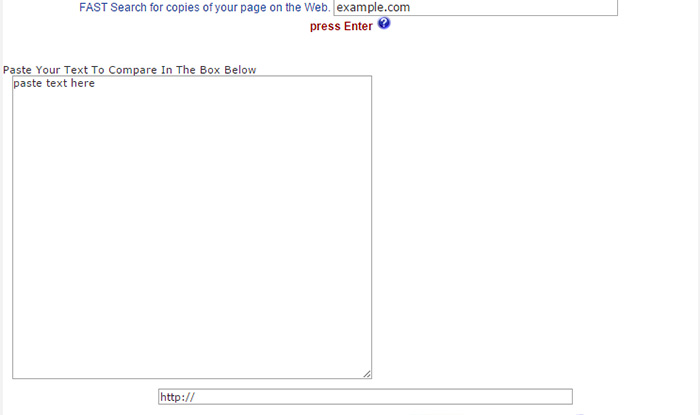Image resolution: width=700 pixels, height=415 pixels.
Task: Click the words 'your page' in search label
Action: point(240,8)
